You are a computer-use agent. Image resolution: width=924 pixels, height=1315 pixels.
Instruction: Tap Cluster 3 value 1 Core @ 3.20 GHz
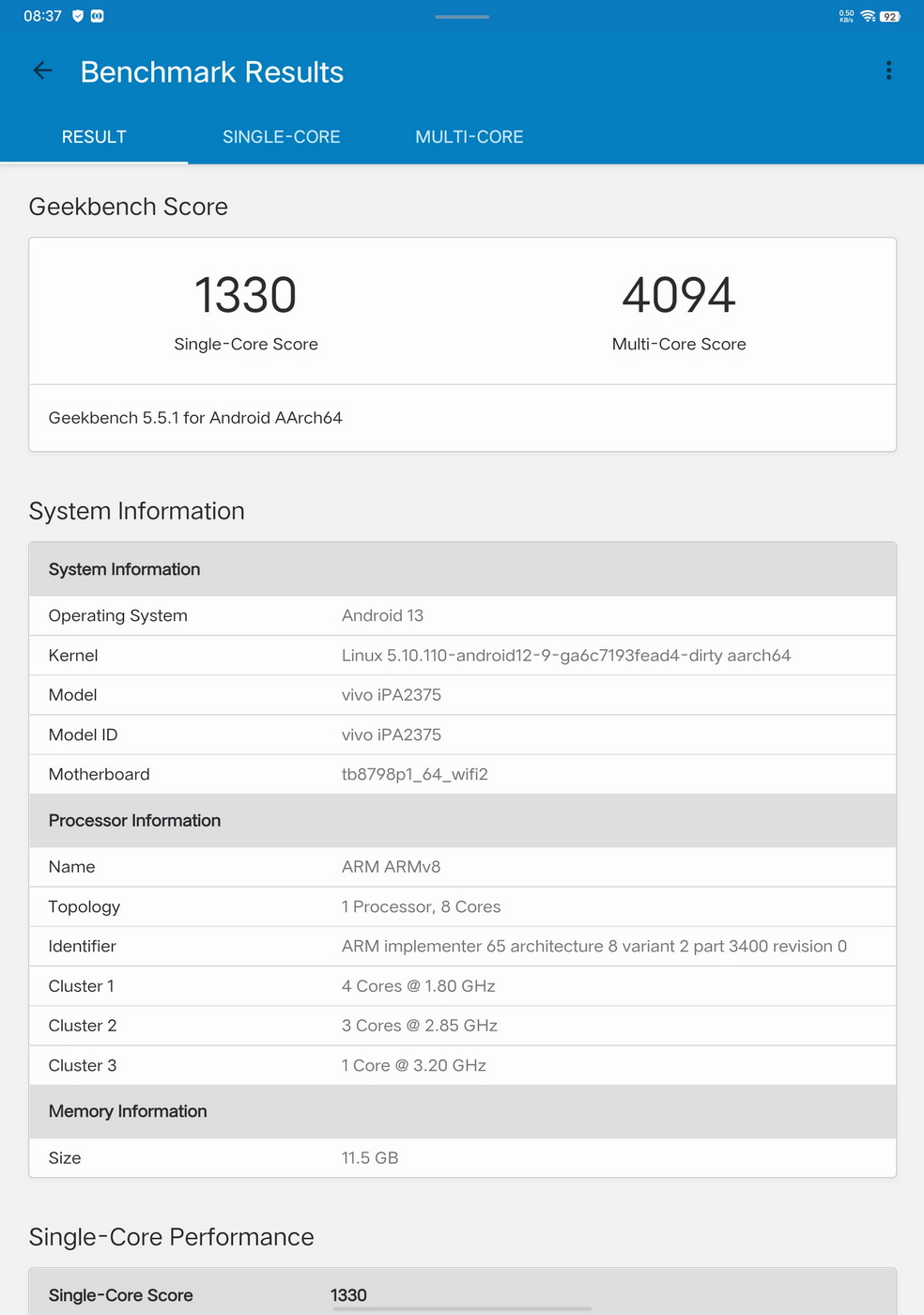click(x=414, y=1065)
